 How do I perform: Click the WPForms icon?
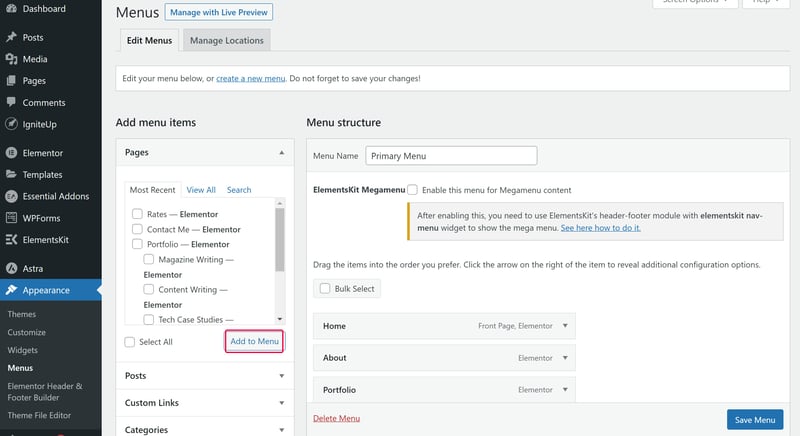coord(11,218)
